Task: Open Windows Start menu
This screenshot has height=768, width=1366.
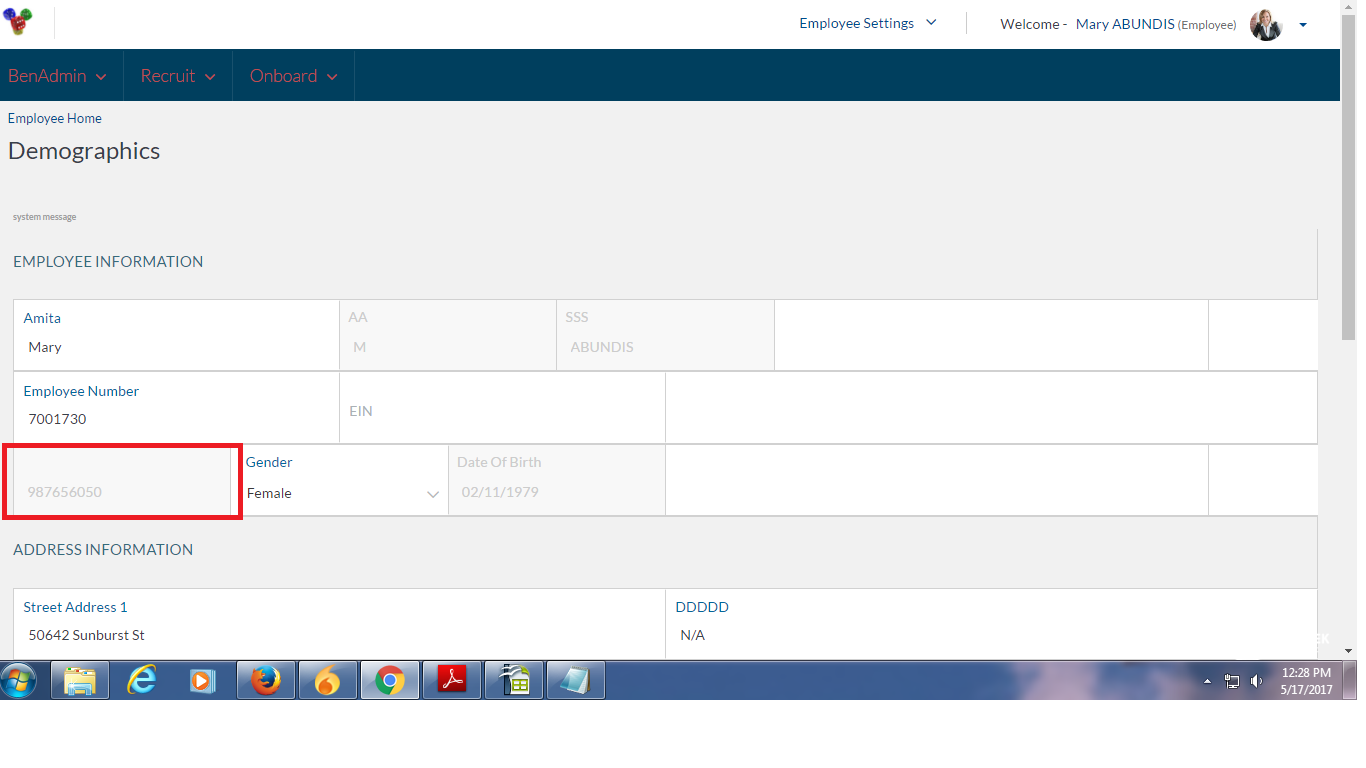Action: [18, 681]
